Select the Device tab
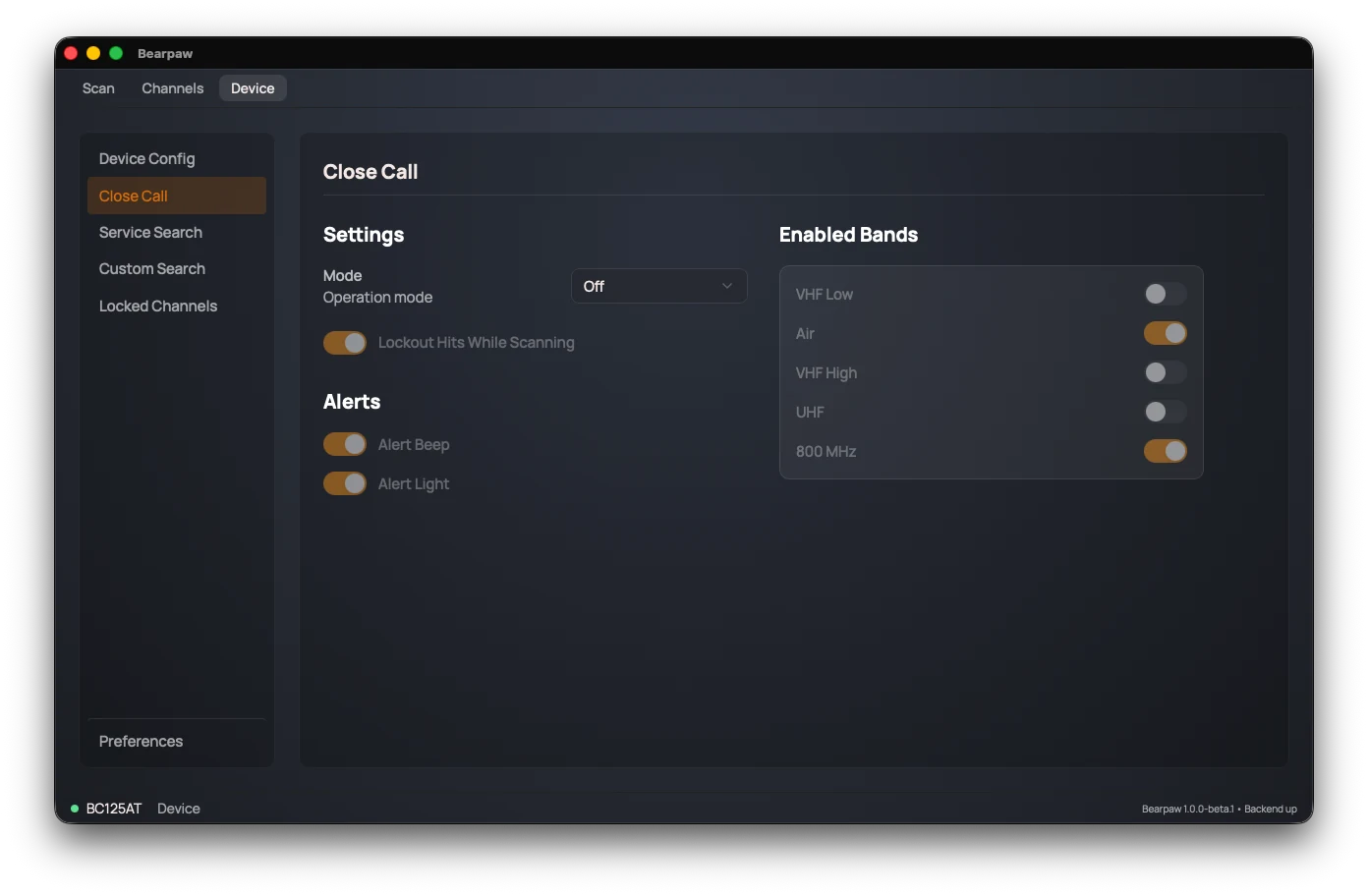1368x896 pixels. 253,88
